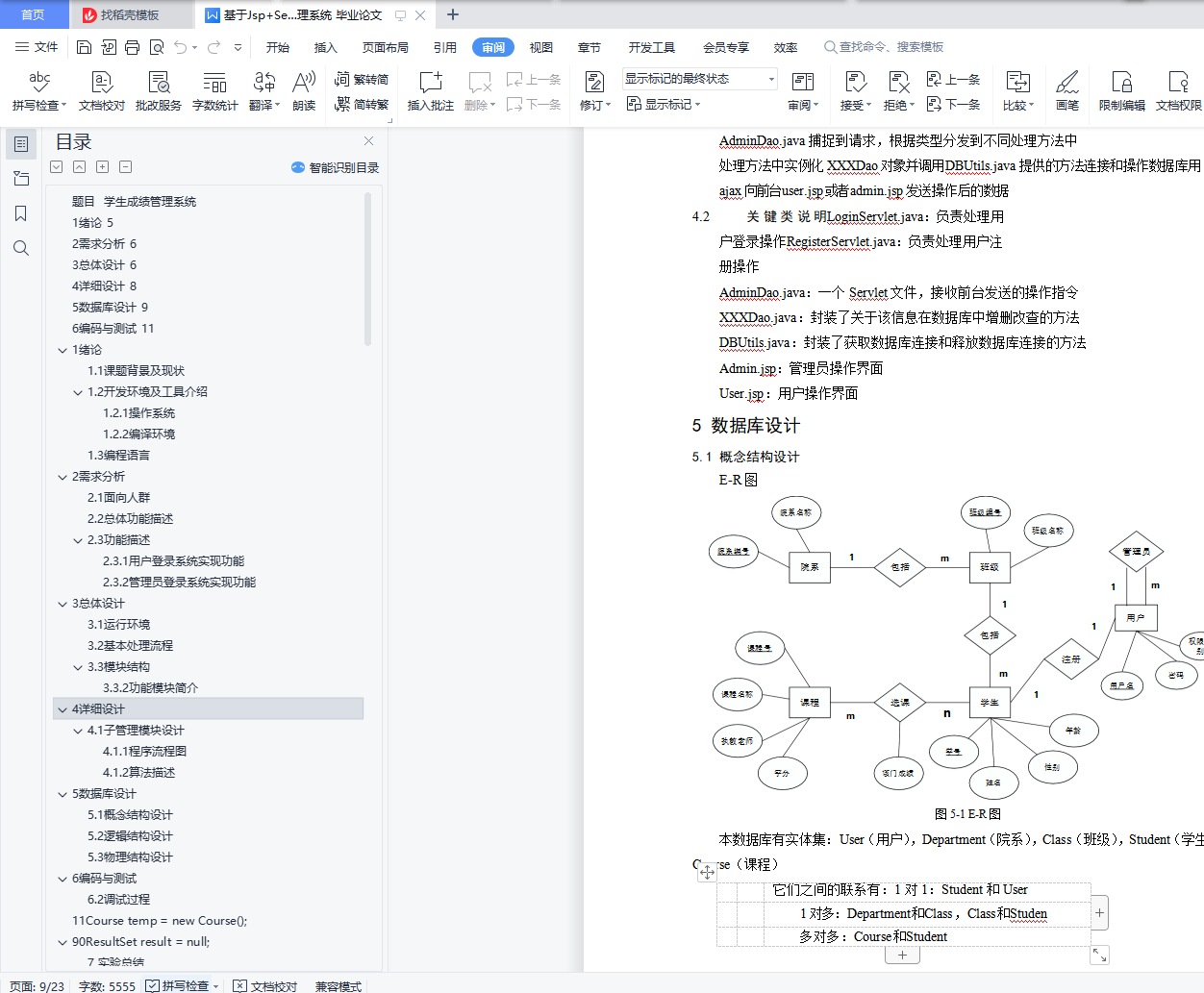Switch to the 插入 ribbon tab
Screen dimensions: 1204x993
point(326,47)
